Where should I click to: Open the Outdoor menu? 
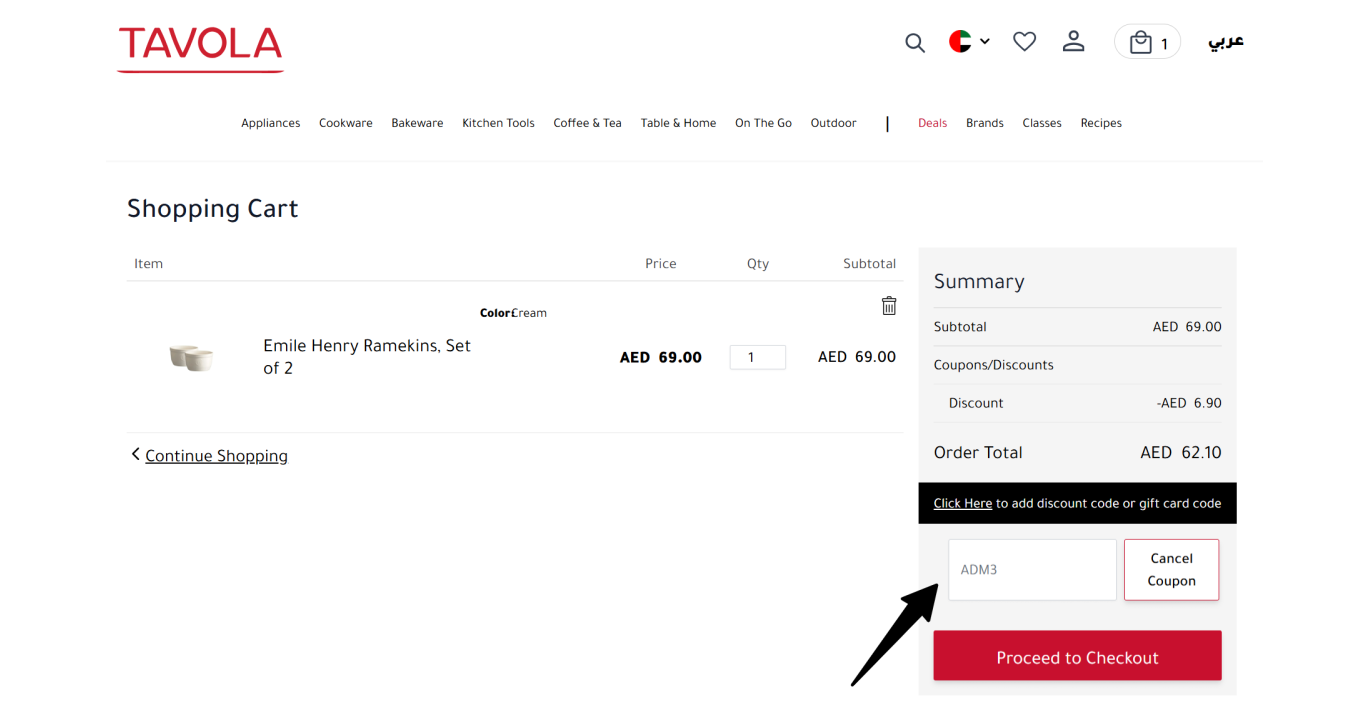(x=833, y=123)
